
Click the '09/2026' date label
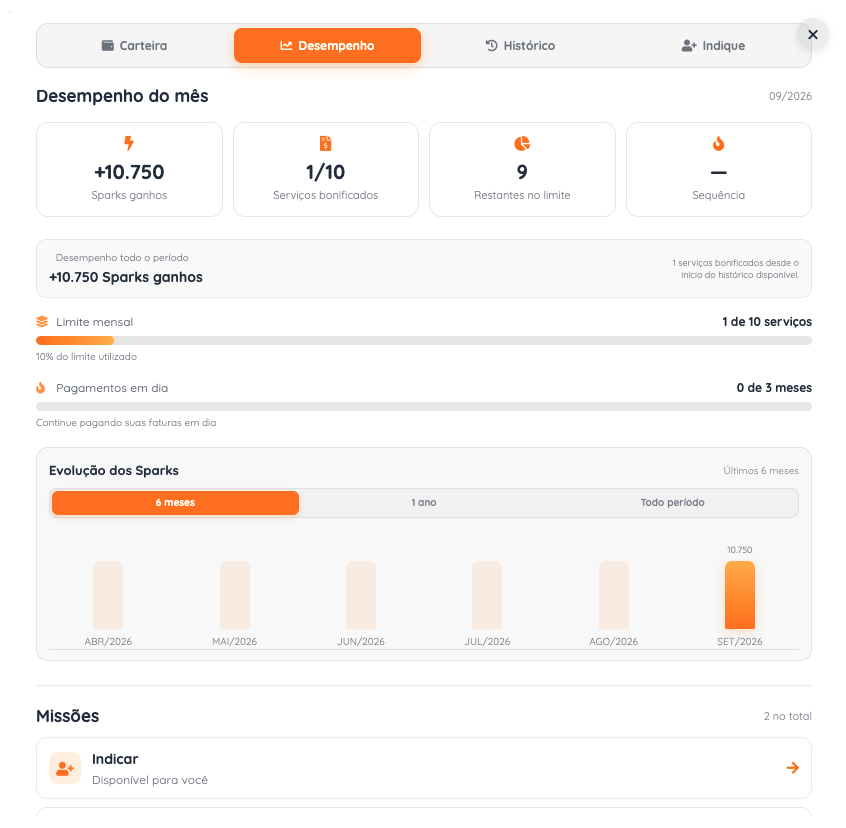pos(790,96)
